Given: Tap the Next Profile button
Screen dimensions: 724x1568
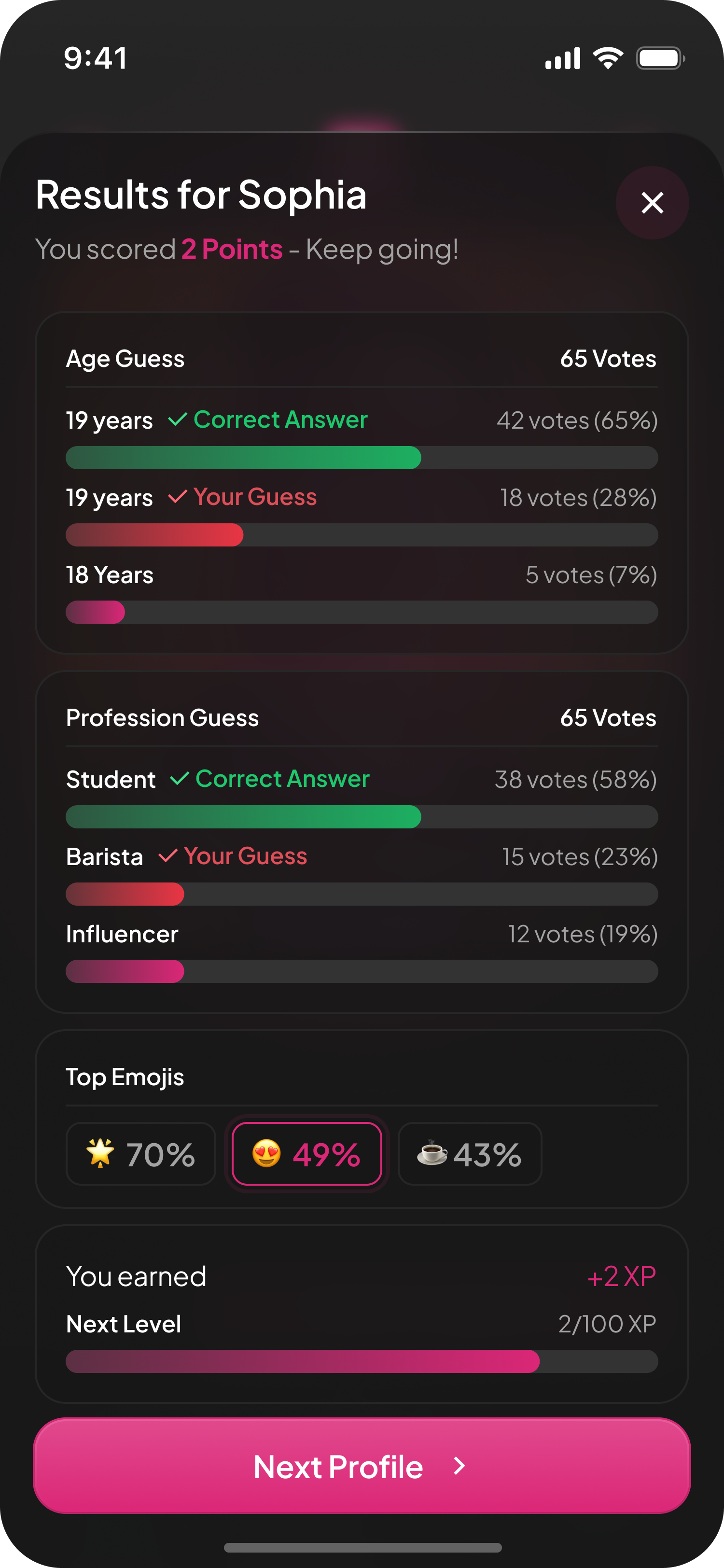Looking at the screenshot, I should point(362,1466).
